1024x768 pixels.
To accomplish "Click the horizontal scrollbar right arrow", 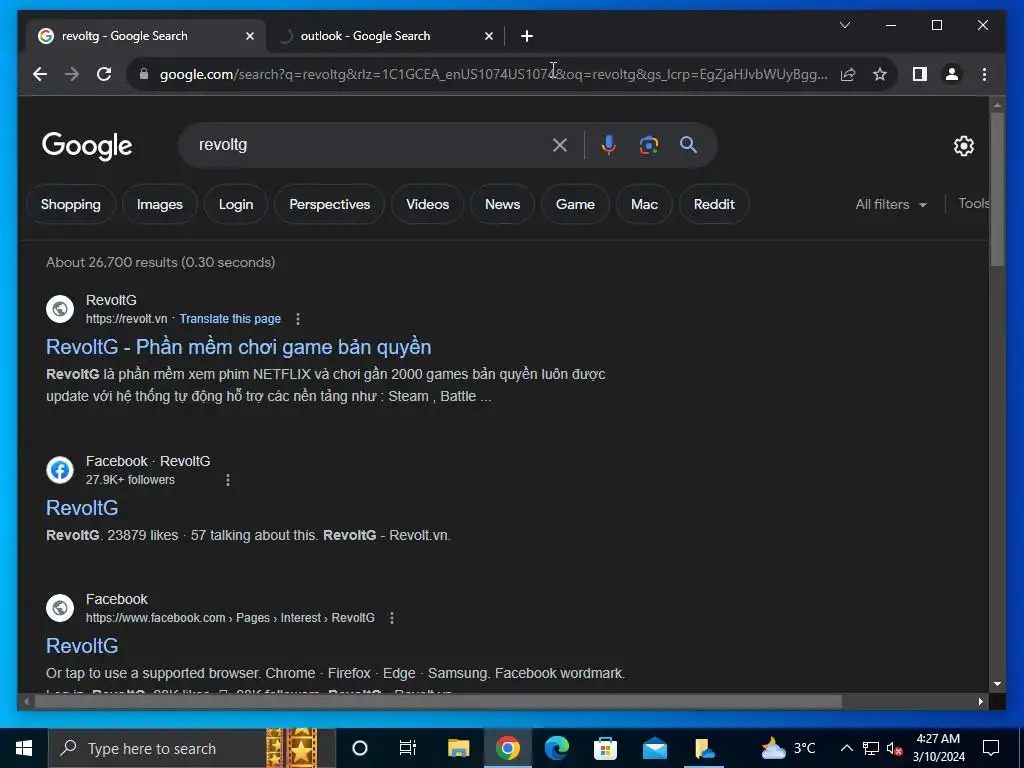I will (x=980, y=702).
